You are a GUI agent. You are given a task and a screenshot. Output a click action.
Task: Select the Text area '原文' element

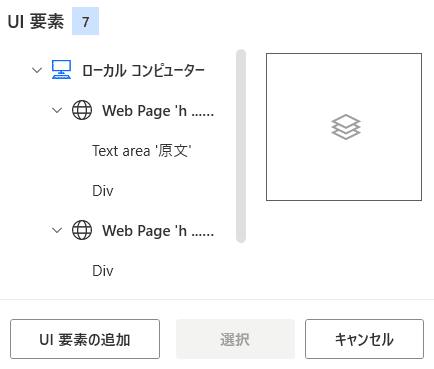(x=142, y=151)
